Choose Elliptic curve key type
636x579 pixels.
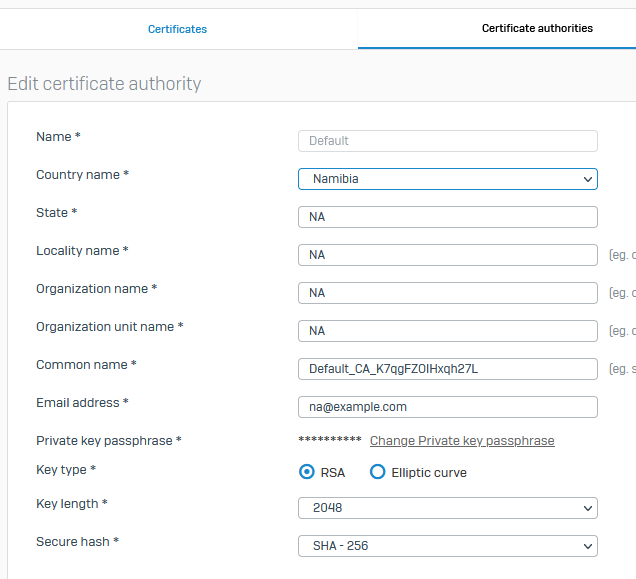point(377,472)
